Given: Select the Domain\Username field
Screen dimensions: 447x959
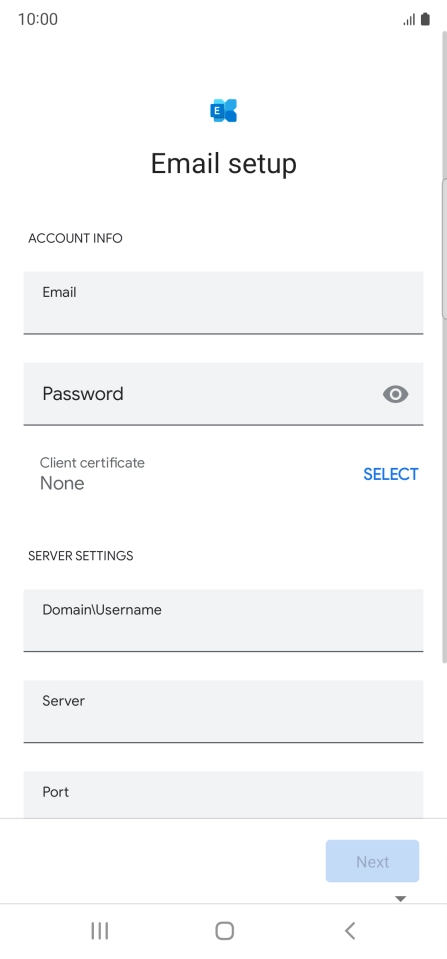Looking at the screenshot, I should (x=223, y=620).
